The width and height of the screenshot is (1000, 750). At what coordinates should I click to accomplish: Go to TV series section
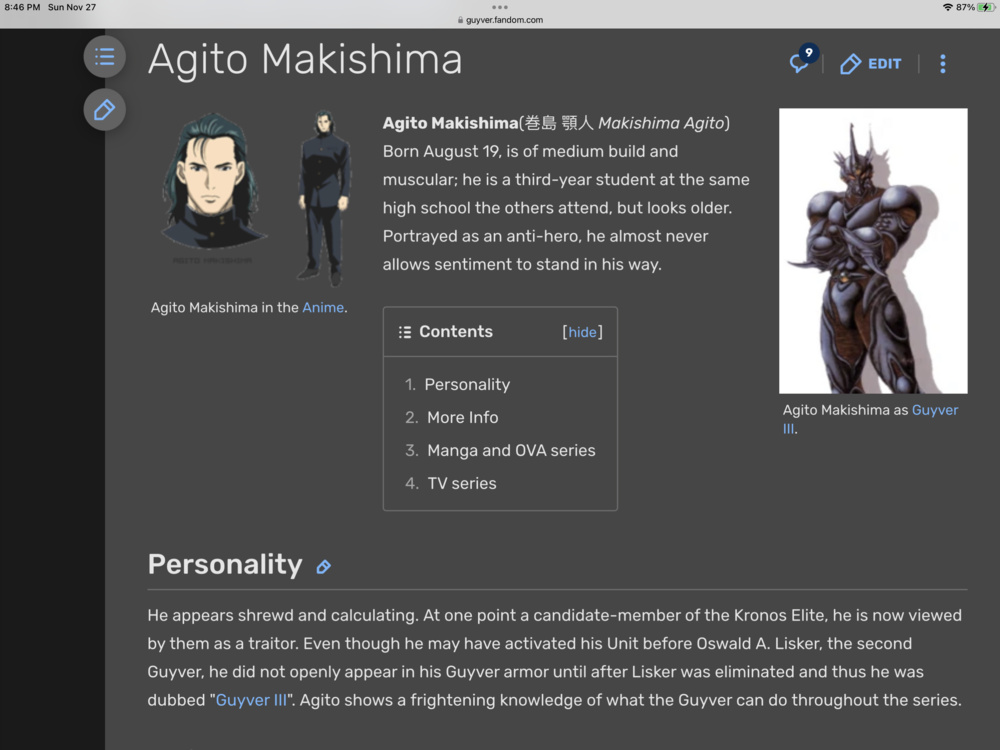[462, 483]
